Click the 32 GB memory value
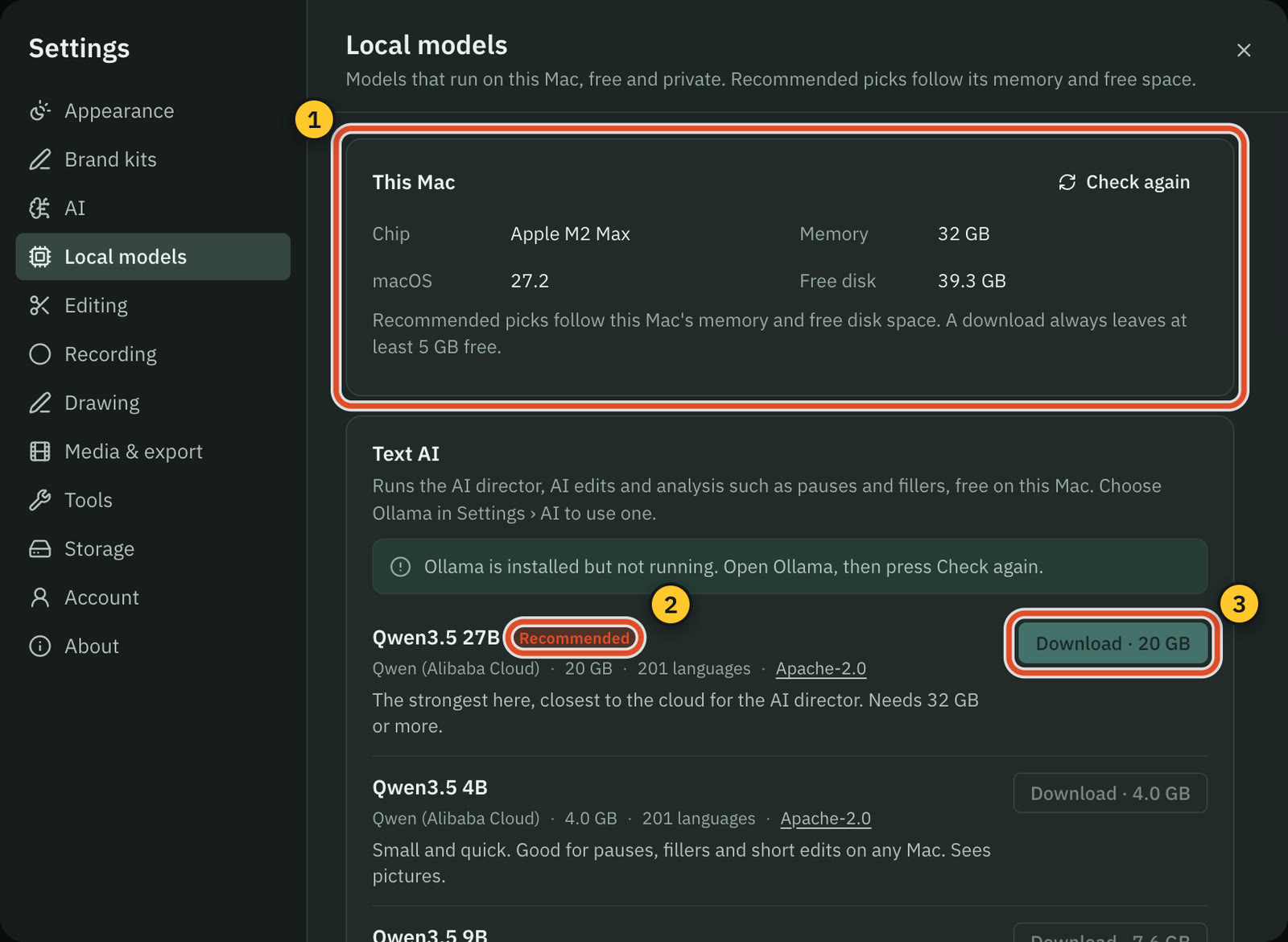This screenshot has width=1288, height=942. [964, 234]
